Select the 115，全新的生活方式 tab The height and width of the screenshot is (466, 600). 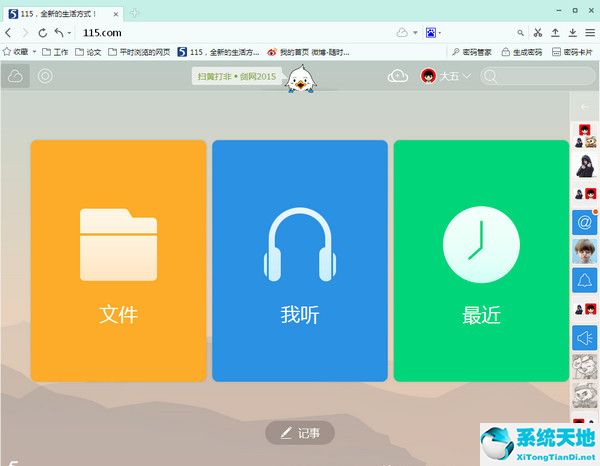63,14
